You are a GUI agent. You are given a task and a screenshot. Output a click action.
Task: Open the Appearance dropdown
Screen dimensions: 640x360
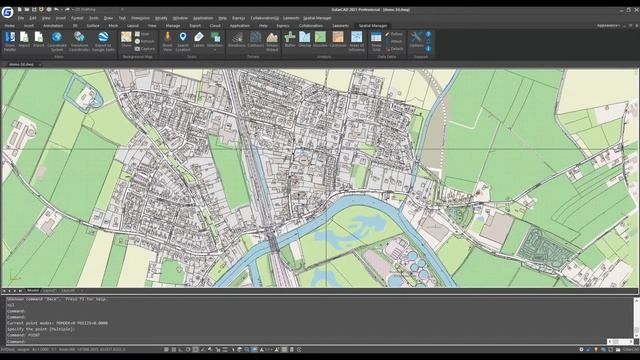608,25
